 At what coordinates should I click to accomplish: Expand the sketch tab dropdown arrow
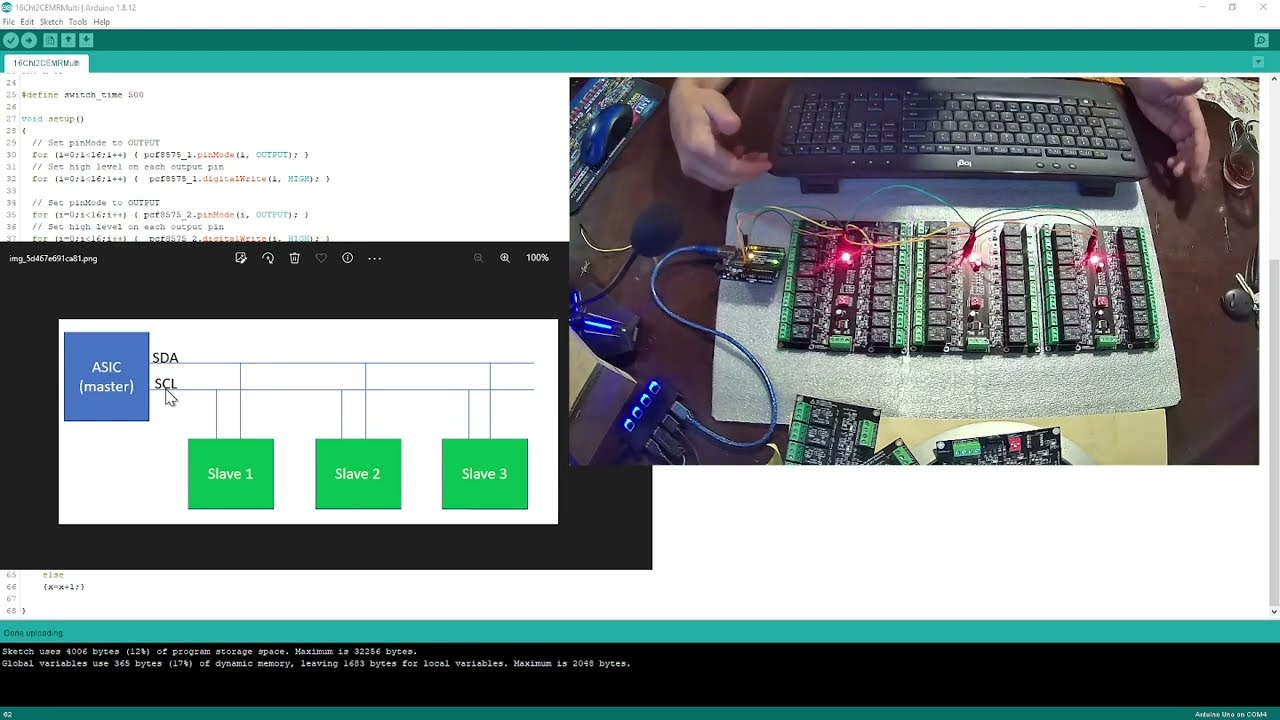(1258, 62)
